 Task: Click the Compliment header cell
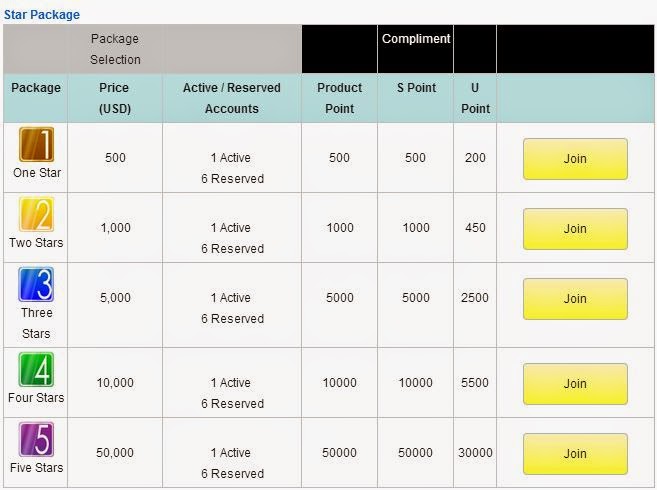point(416,39)
